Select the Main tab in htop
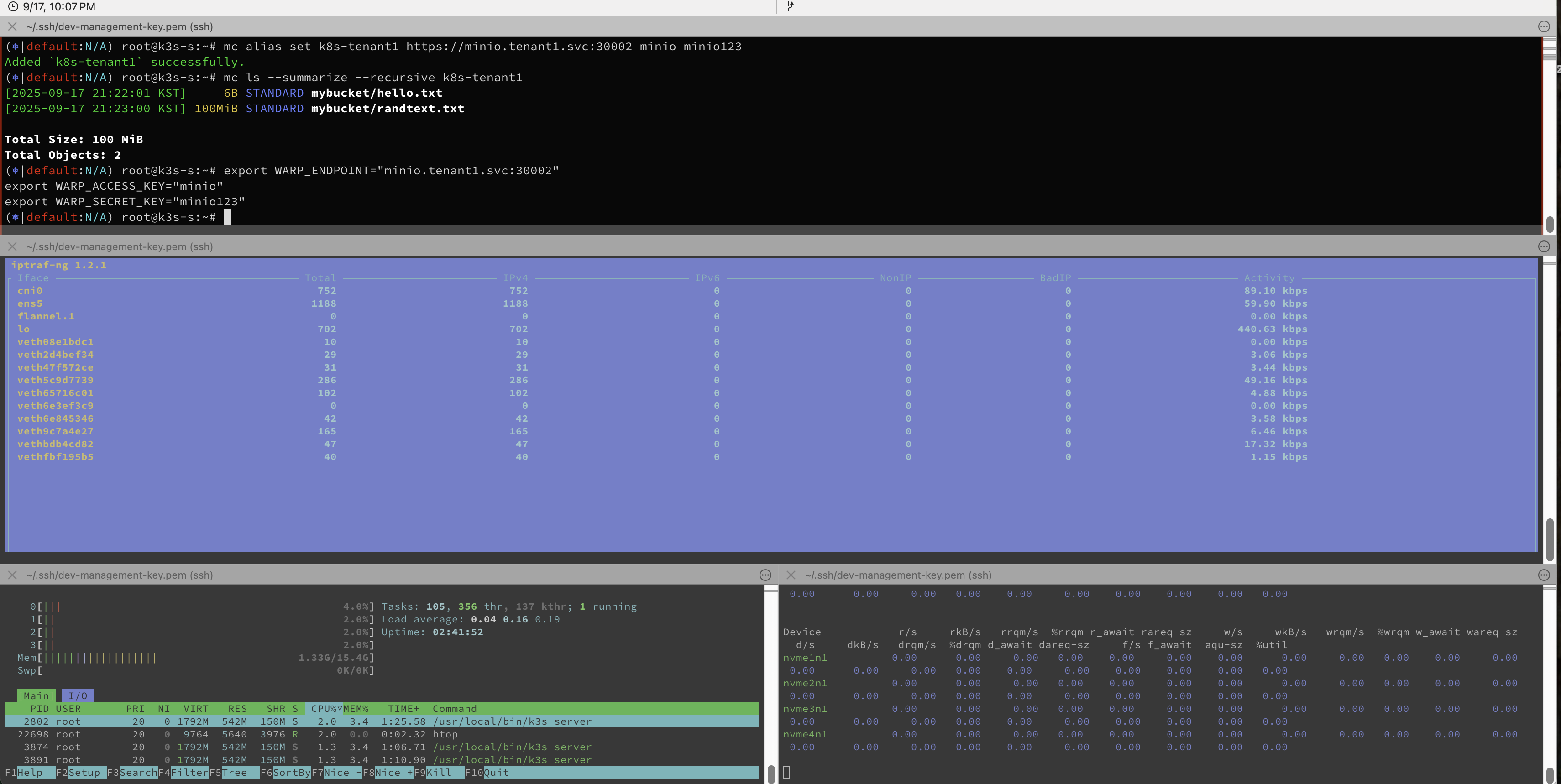 click(36, 696)
